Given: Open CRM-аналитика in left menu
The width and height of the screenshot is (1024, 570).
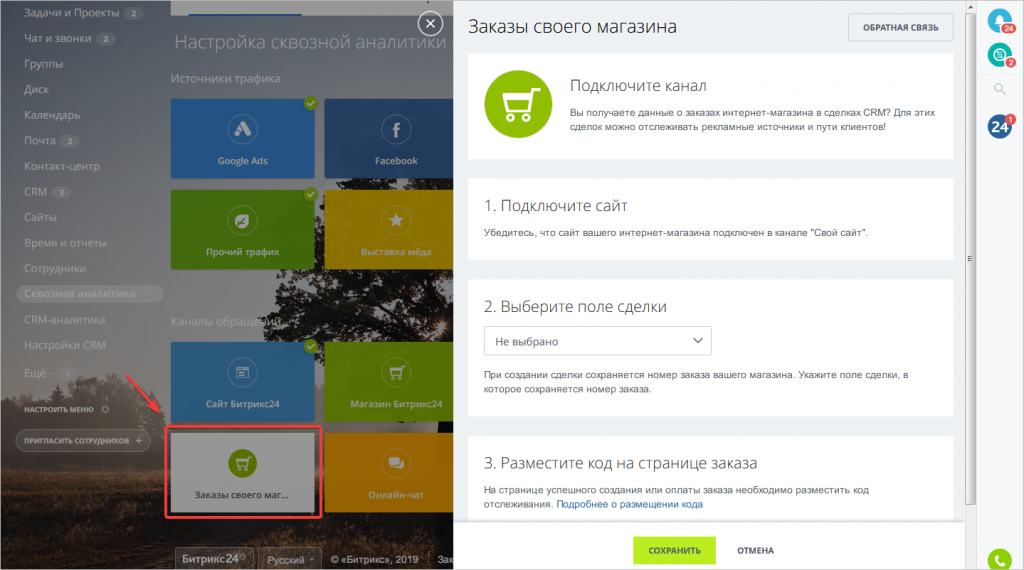Looking at the screenshot, I should (x=65, y=320).
